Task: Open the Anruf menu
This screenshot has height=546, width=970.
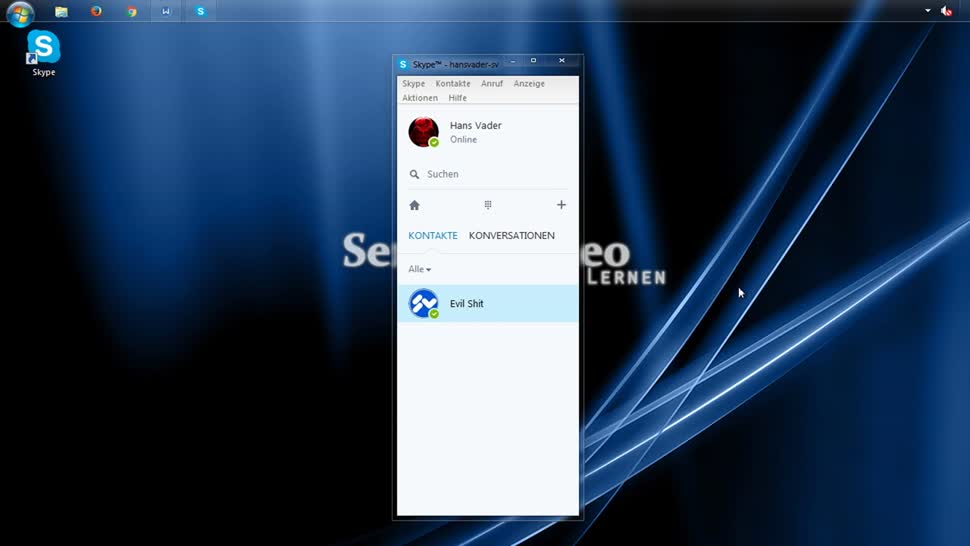Action: (x=492, y=83)
